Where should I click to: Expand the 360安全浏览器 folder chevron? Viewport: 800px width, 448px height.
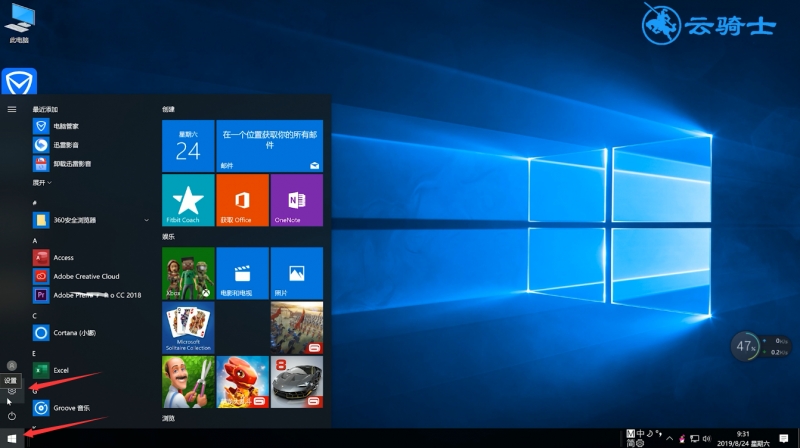coord(146,220)
